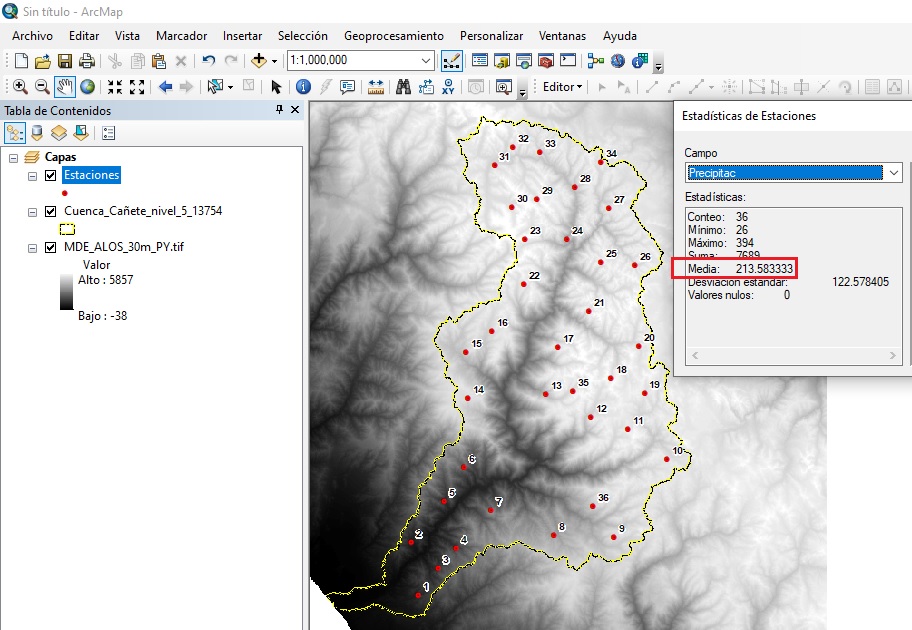The width and height of the screenshot is (912, 630).
Task: Open the Geoprocesamiento menu
Action: pos(394,36)
